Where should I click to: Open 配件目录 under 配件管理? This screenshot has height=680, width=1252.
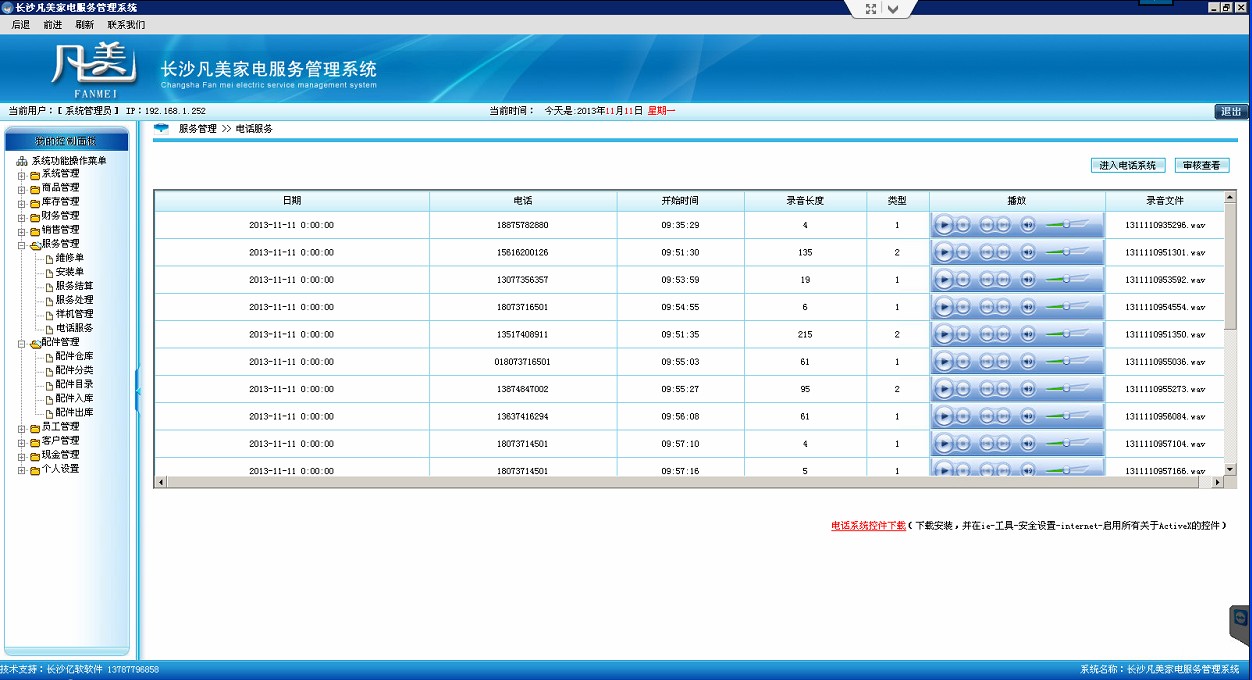click(75, 384)
